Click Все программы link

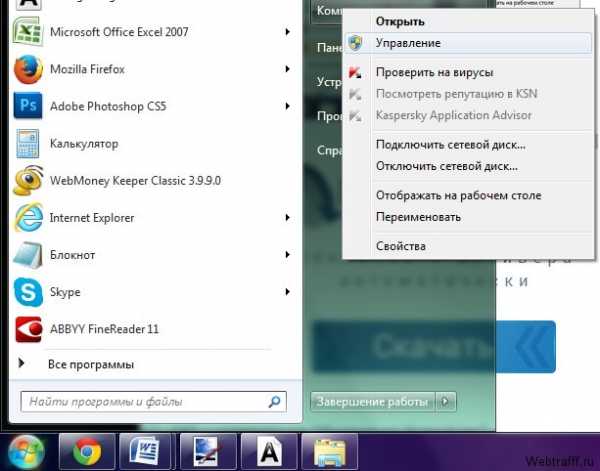pyautogui.click(x=91, y=364)
